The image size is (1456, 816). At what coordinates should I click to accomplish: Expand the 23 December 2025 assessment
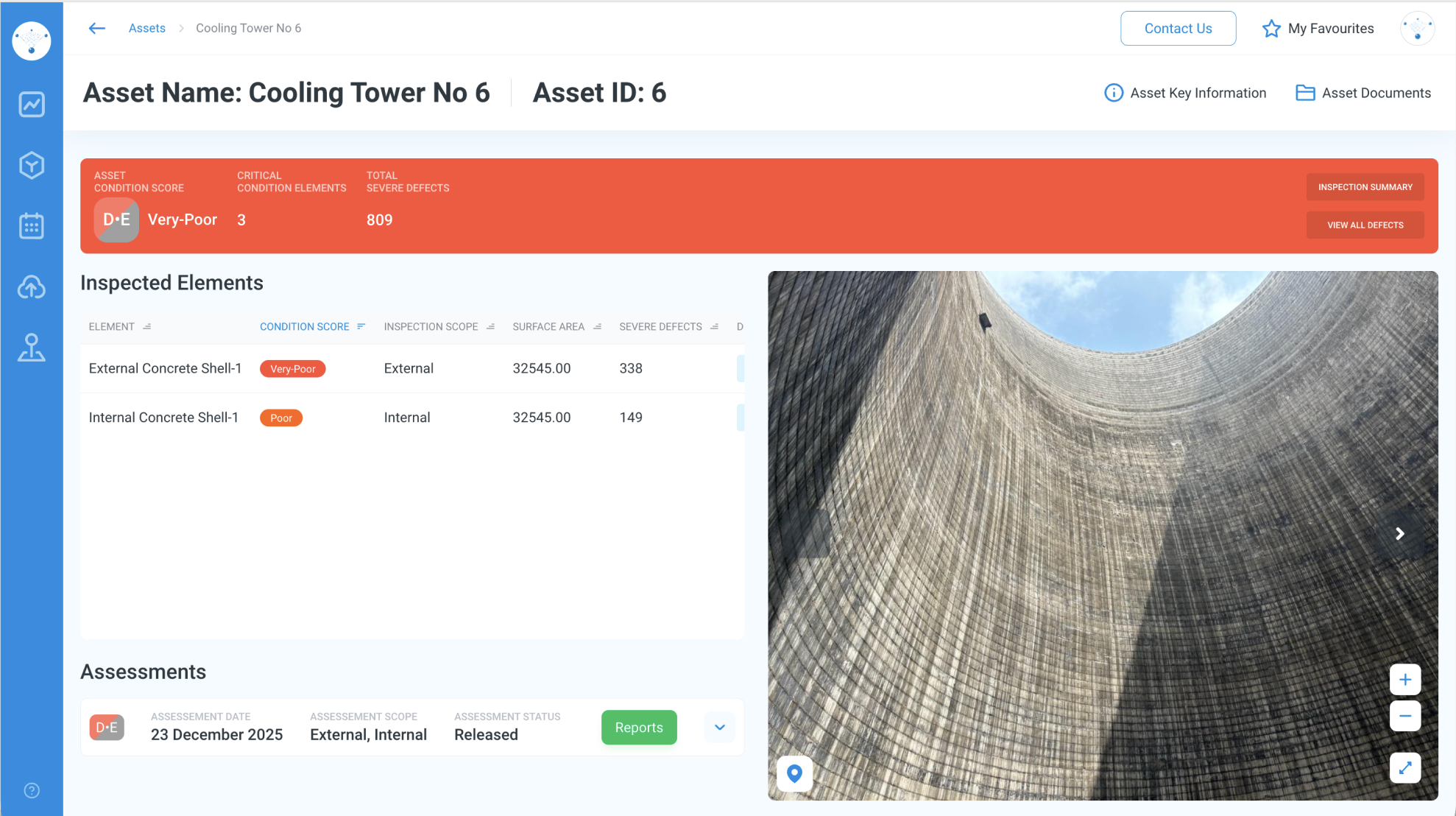pyautogui.click(x=719, y=728)
